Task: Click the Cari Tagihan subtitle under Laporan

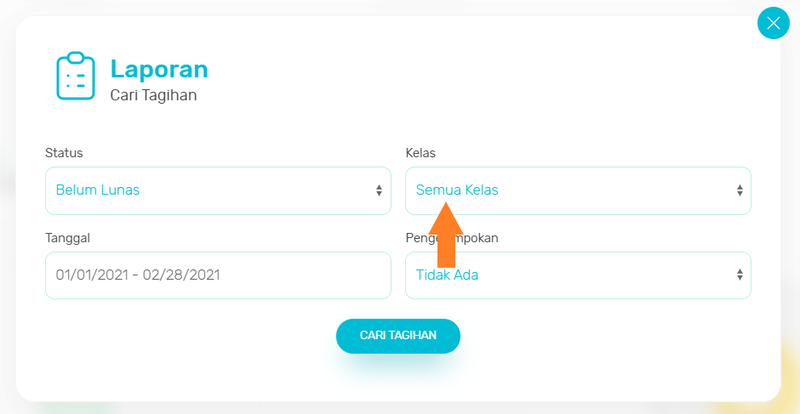Action: click(x=154, y=95)
